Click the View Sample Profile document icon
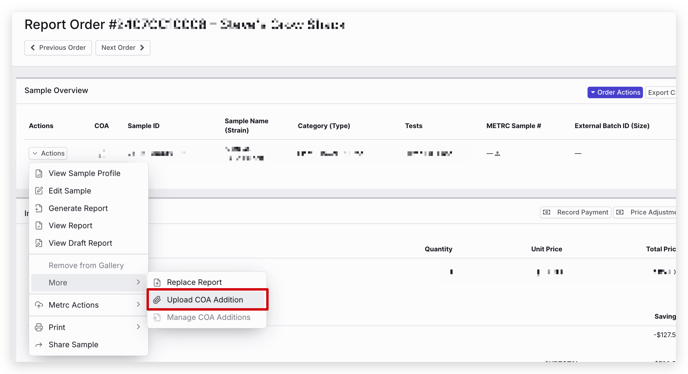Viewport: 688px width, 374px height. click(39, 173)
